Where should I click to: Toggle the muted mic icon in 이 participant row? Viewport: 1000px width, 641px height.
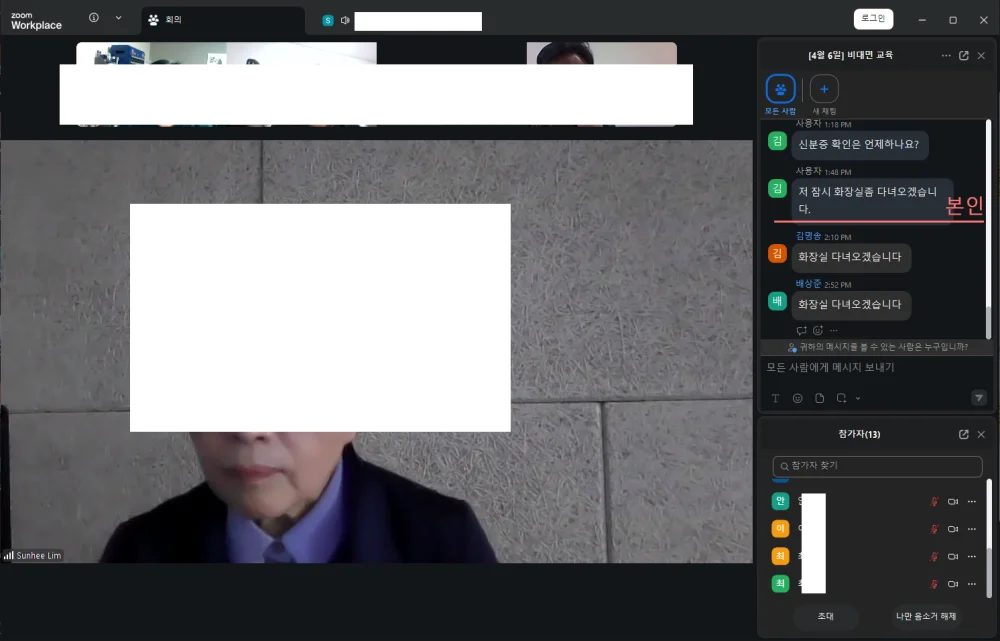coord(934,529)
